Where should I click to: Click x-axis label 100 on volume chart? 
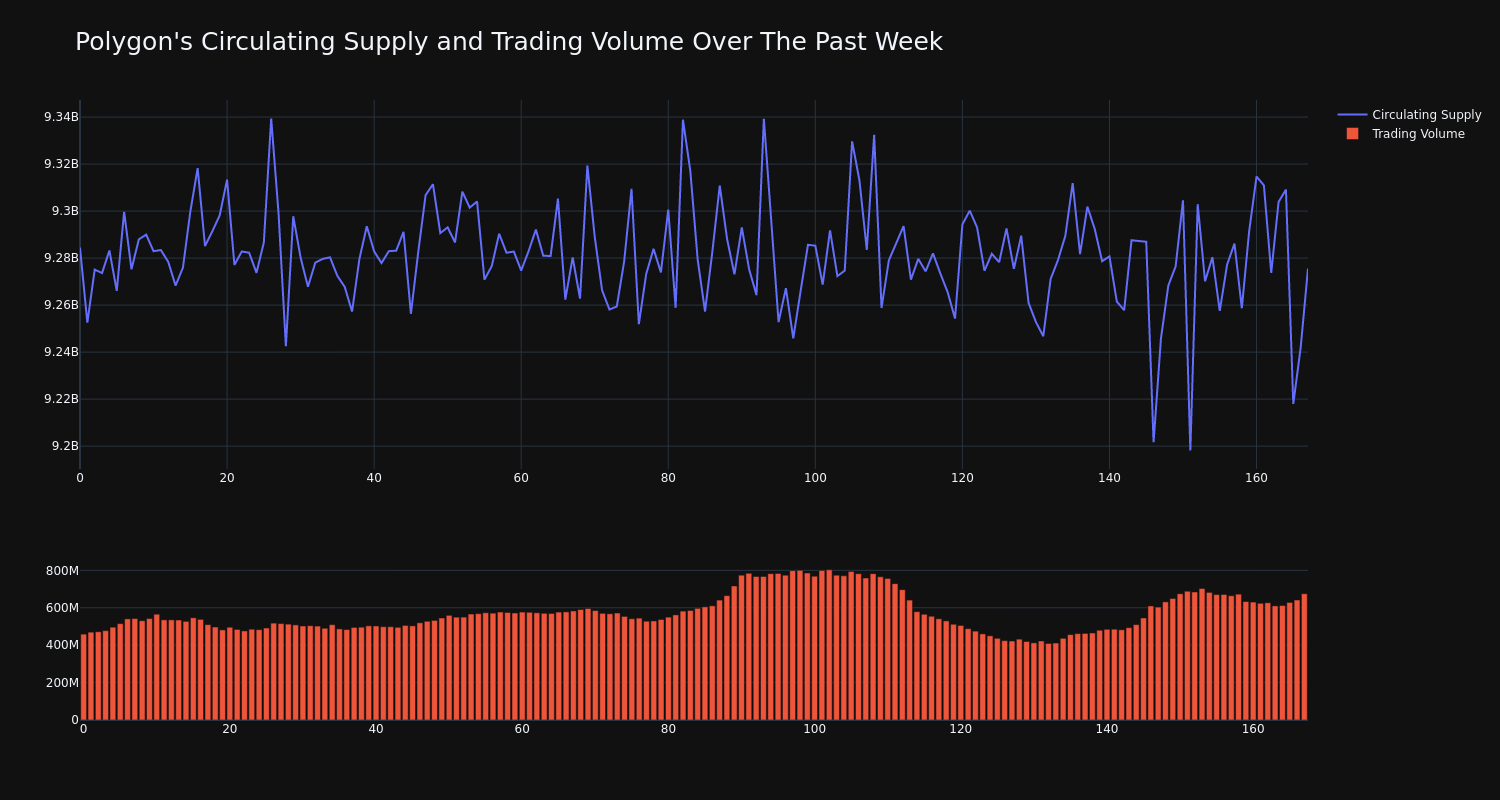tap(815, 729)
